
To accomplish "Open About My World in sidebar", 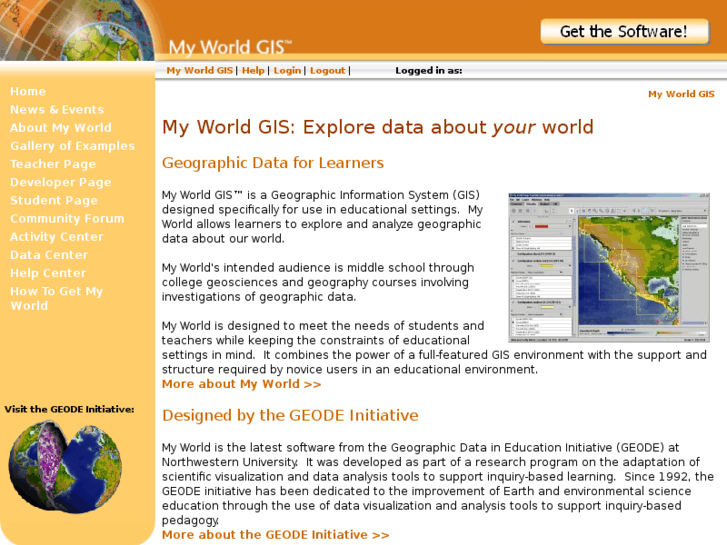I will (x=61, y=128).
